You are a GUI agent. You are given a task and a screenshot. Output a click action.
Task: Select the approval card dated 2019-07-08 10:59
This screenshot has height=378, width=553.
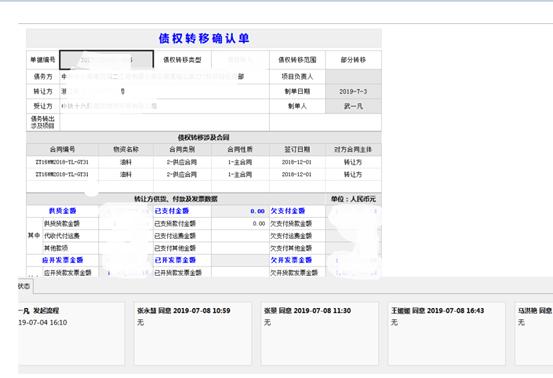click(x=193, y=333)
